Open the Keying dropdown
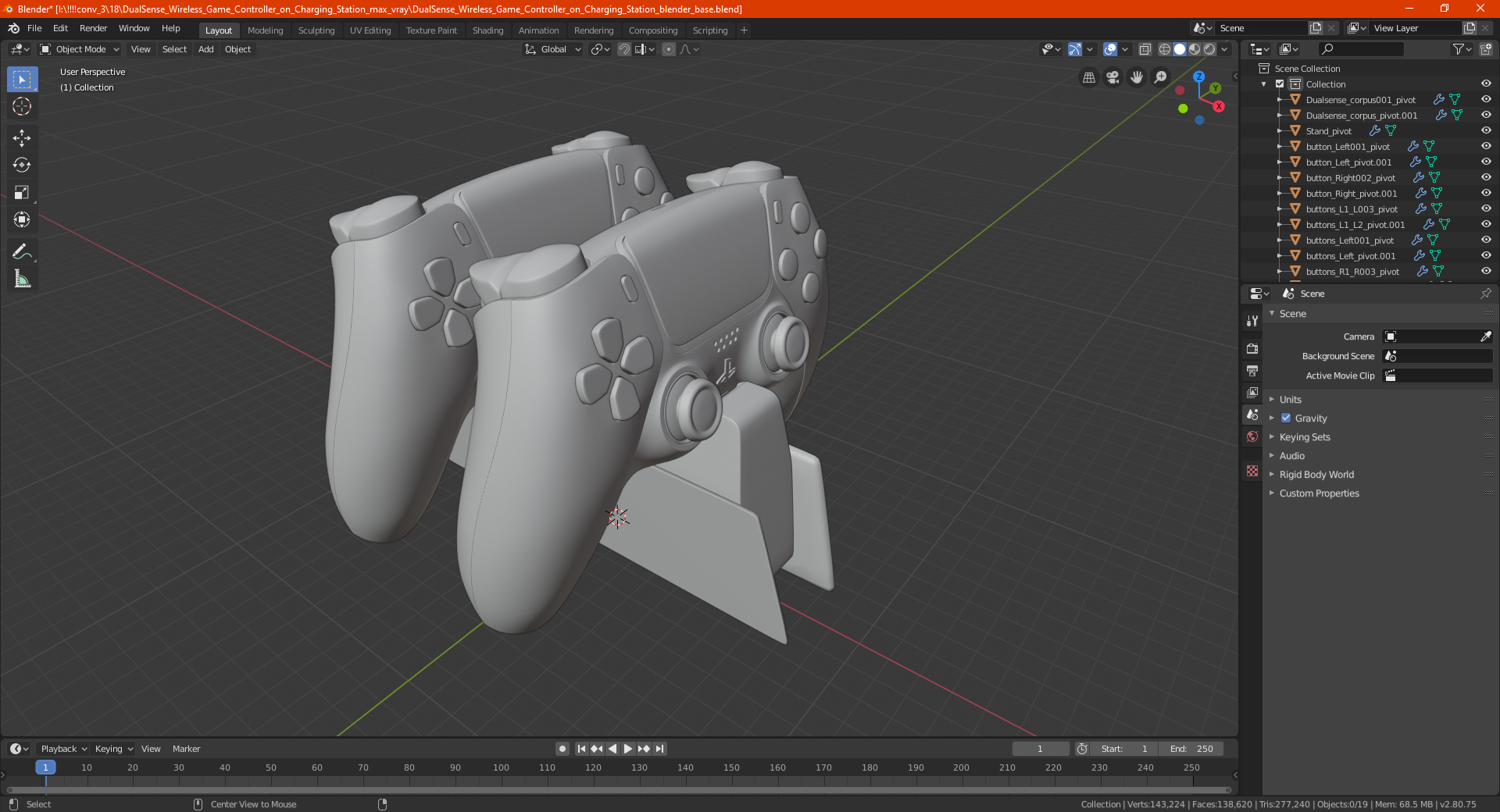The height and width of the screenshot is (812, 1500). [x=113, y=749]
